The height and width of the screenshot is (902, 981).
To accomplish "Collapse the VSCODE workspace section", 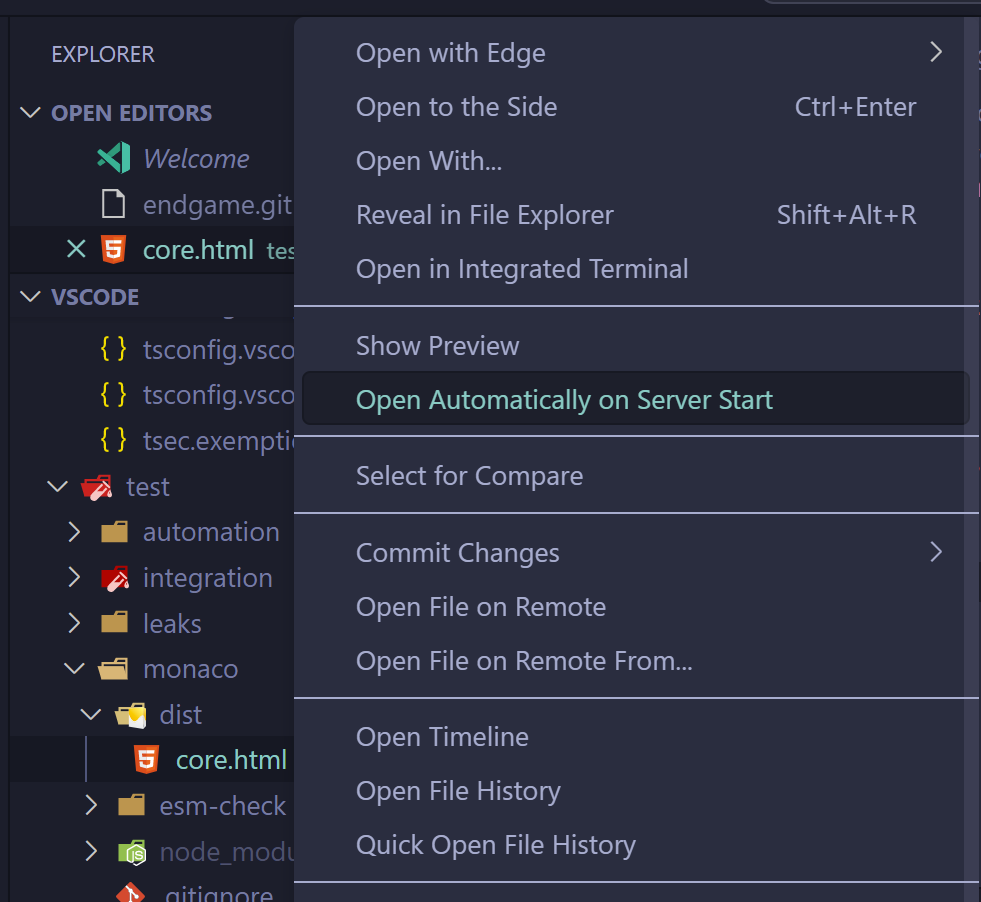I will coord(29,296).
